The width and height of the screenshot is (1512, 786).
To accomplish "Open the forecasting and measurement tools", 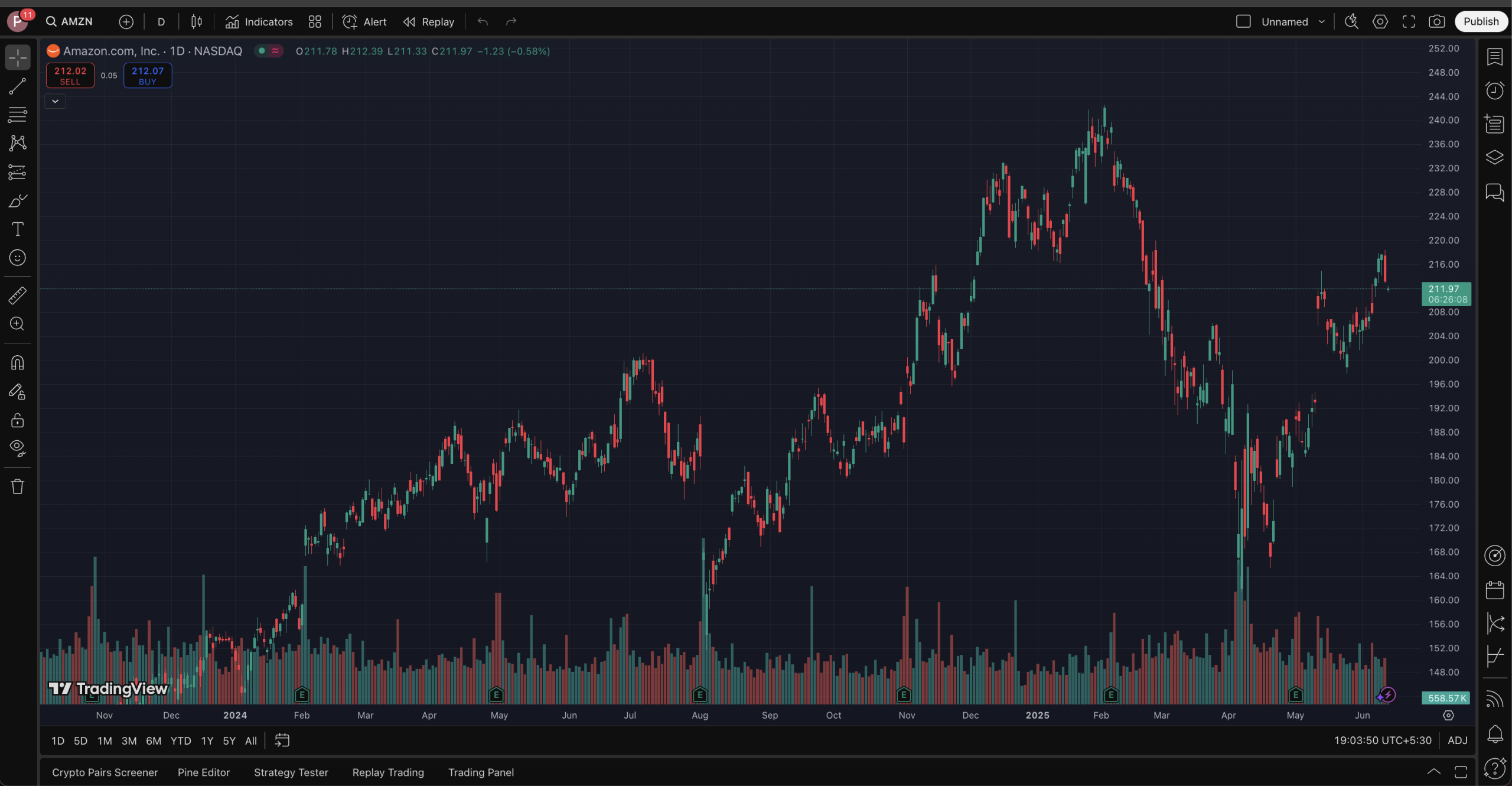I will (18, 172).
